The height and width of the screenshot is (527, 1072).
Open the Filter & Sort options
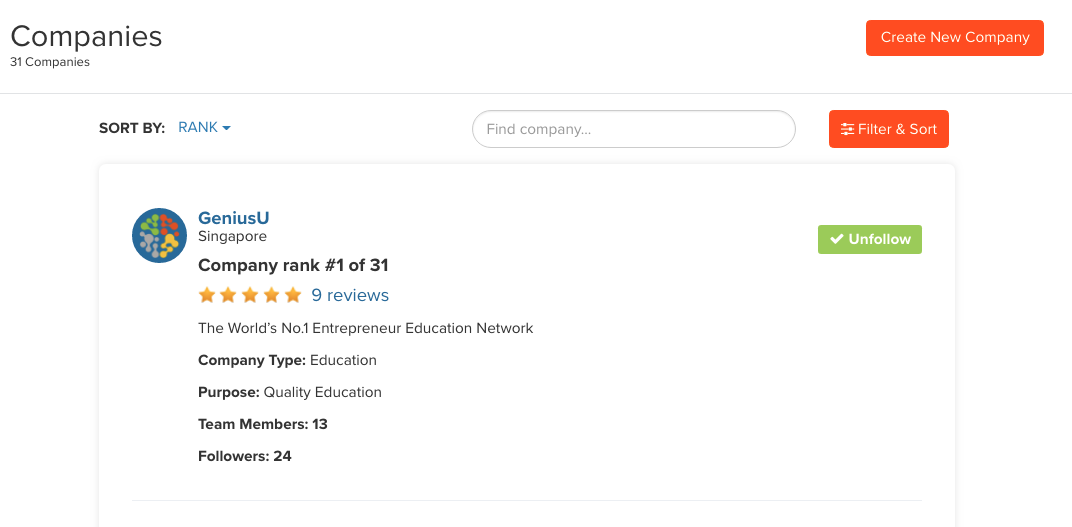(x=889, y=129)
